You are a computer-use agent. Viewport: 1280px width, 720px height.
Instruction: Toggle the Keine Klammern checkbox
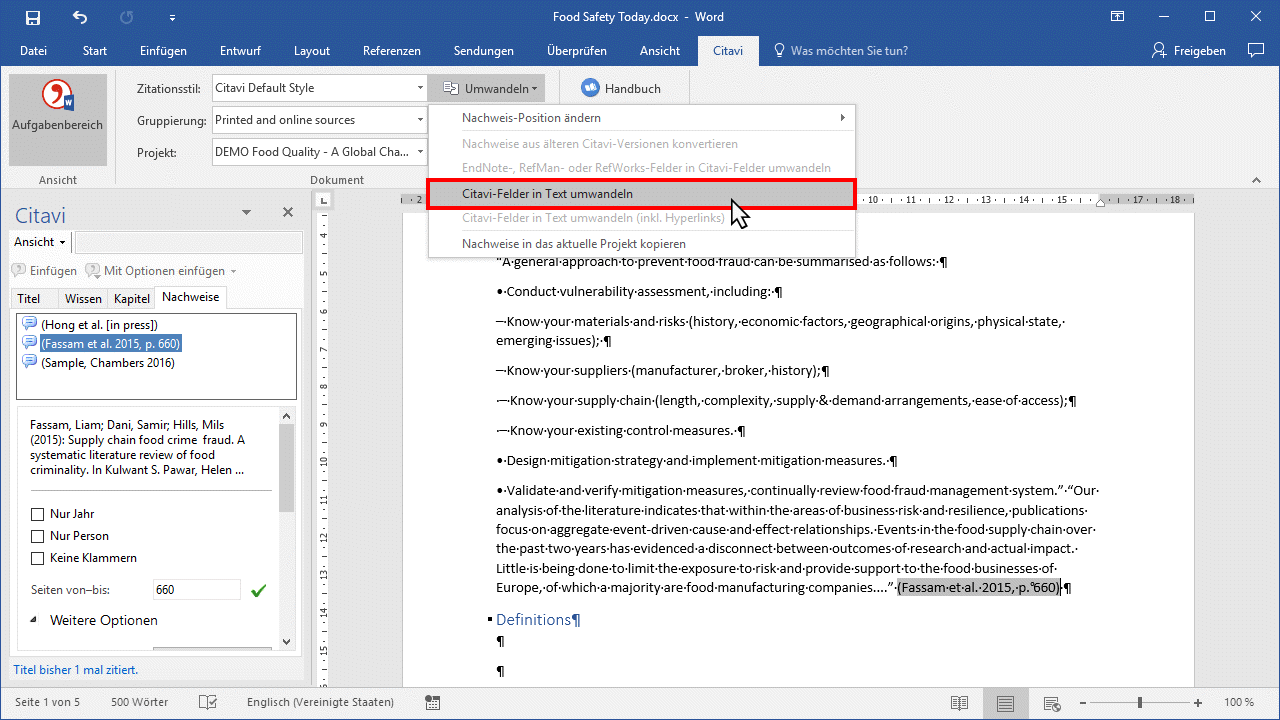(38, 558)
